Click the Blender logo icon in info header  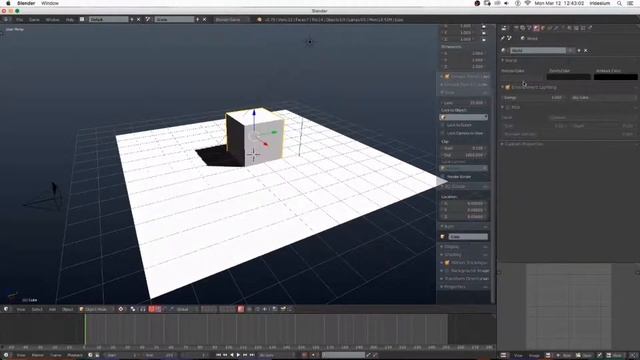coord(259,19)
